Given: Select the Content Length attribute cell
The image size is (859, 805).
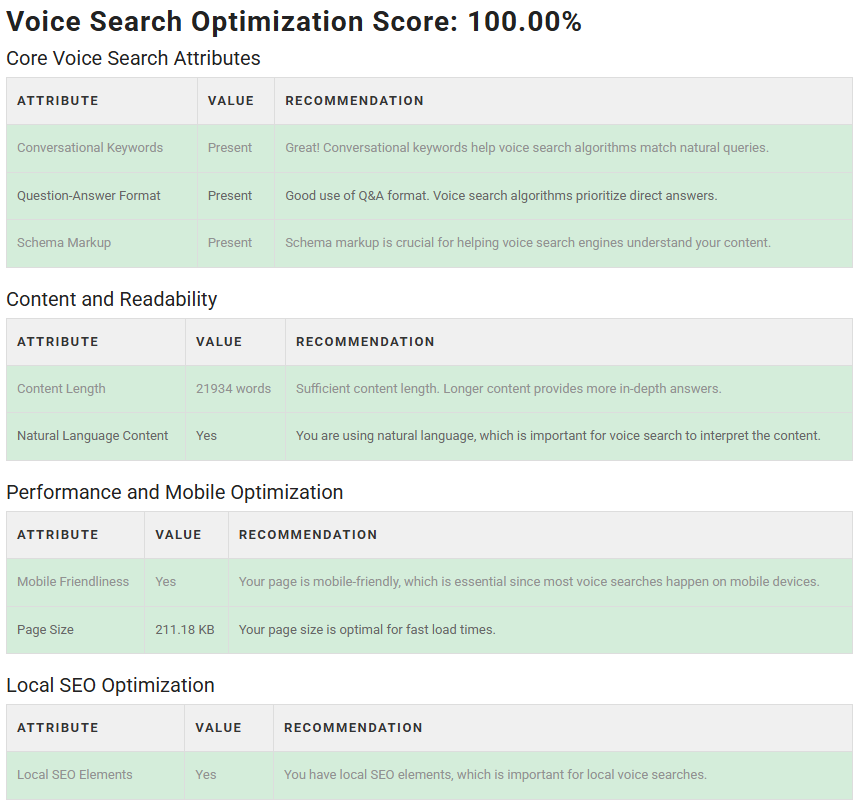Looking at the screenshot, I should pos(61,389).
